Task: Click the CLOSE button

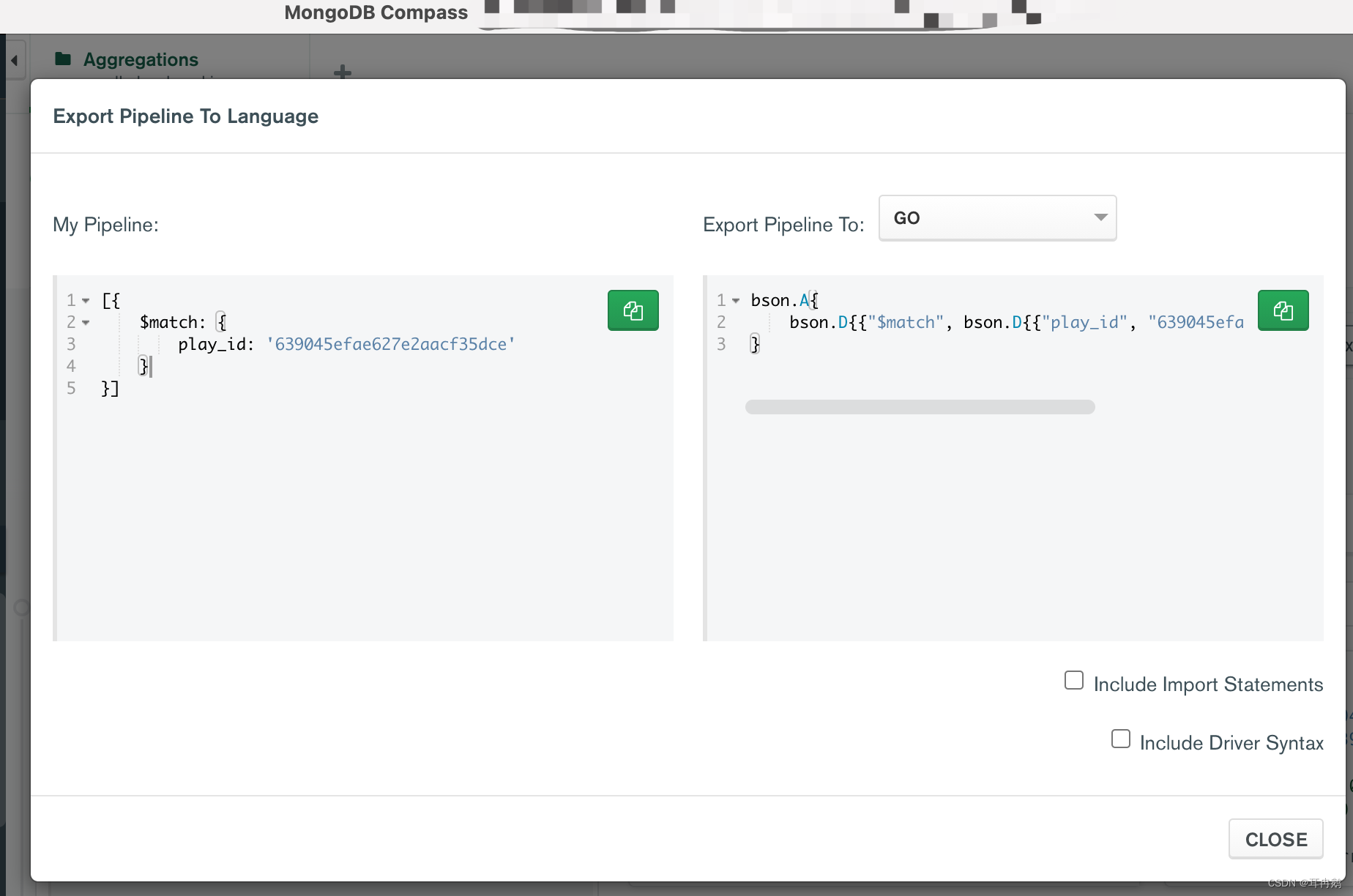Action: (x=1275, y=839)
